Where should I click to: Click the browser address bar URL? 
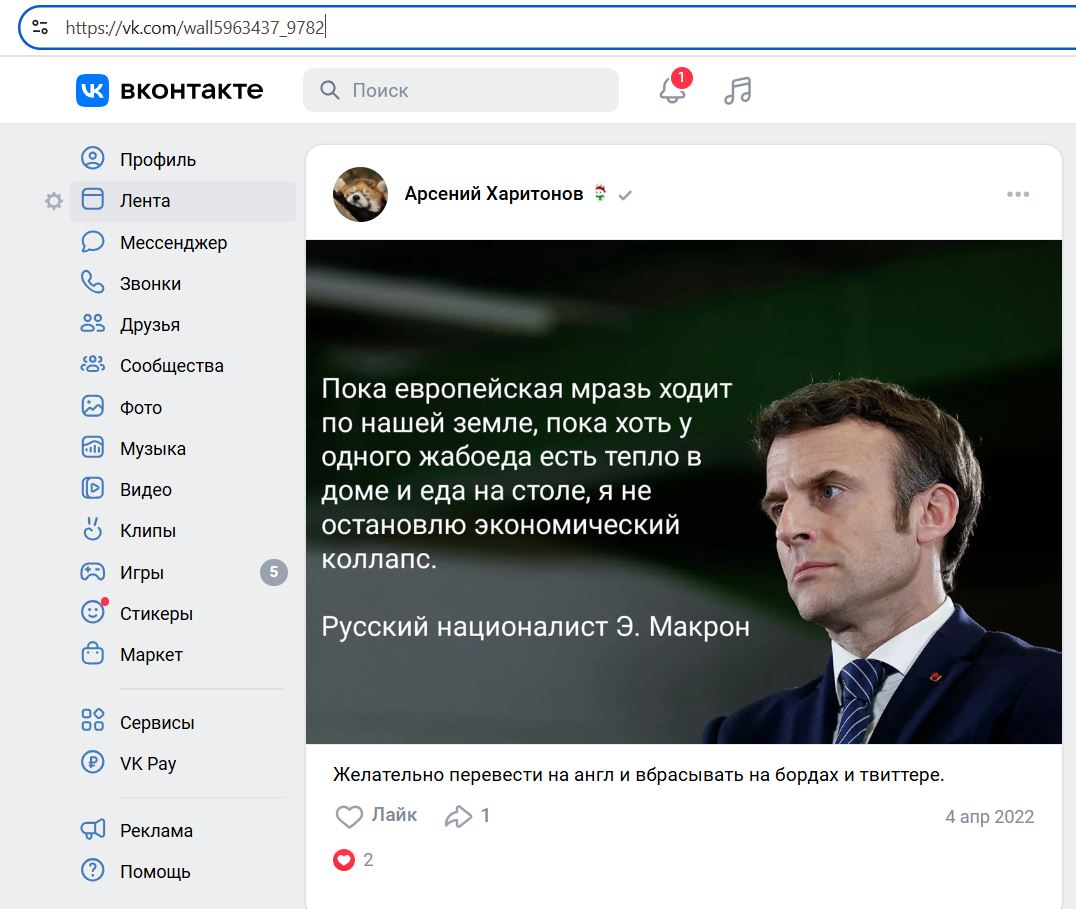(194, 27)
